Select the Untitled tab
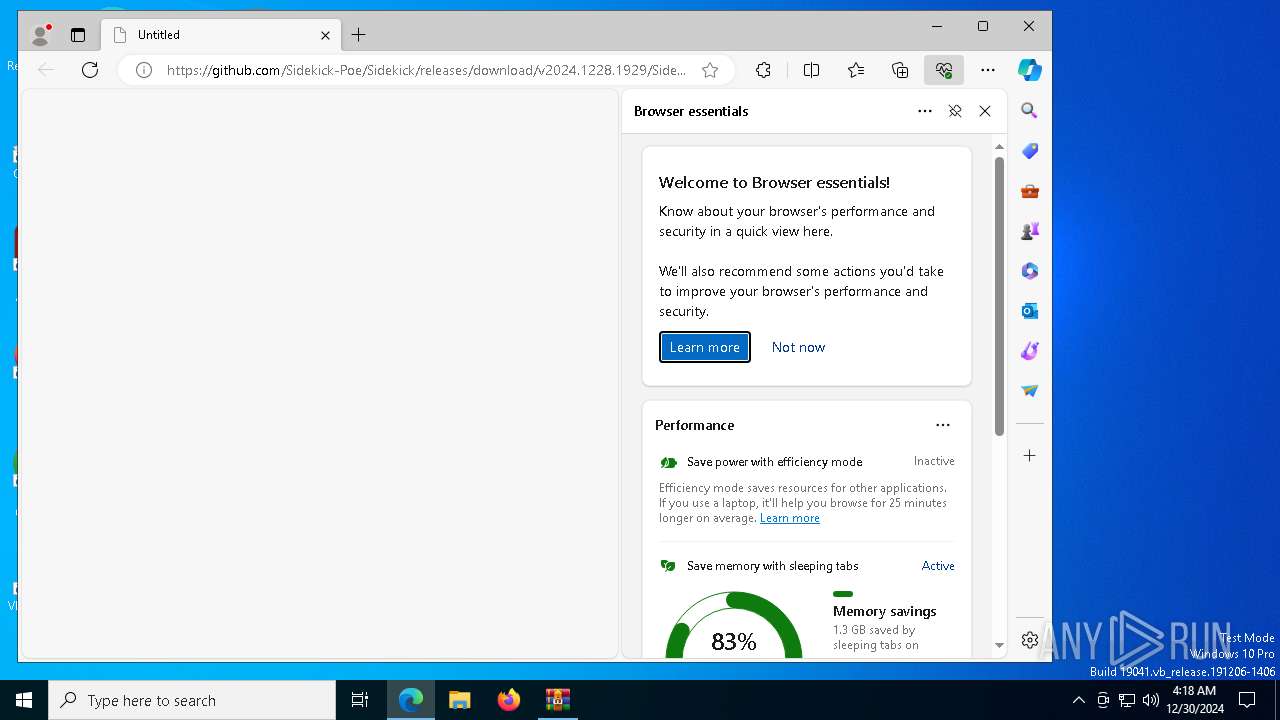This screenshot has height=720, width=1280. [220, 35]
